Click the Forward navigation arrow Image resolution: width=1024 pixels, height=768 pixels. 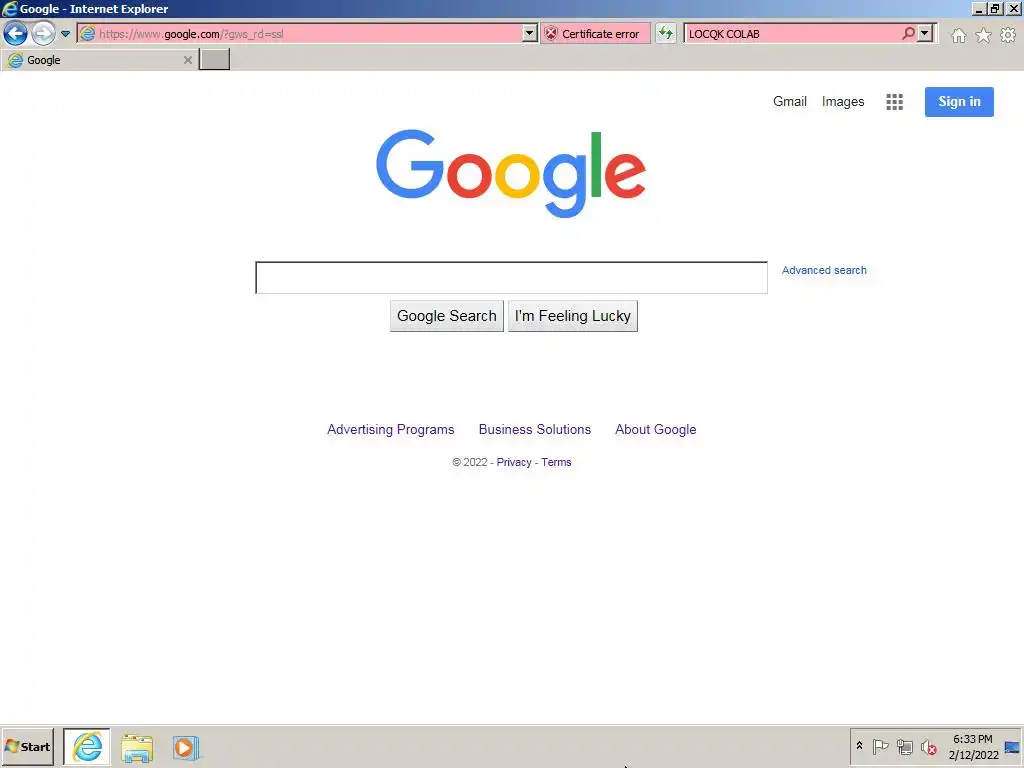pyautogui.click(x=44, y=33)
